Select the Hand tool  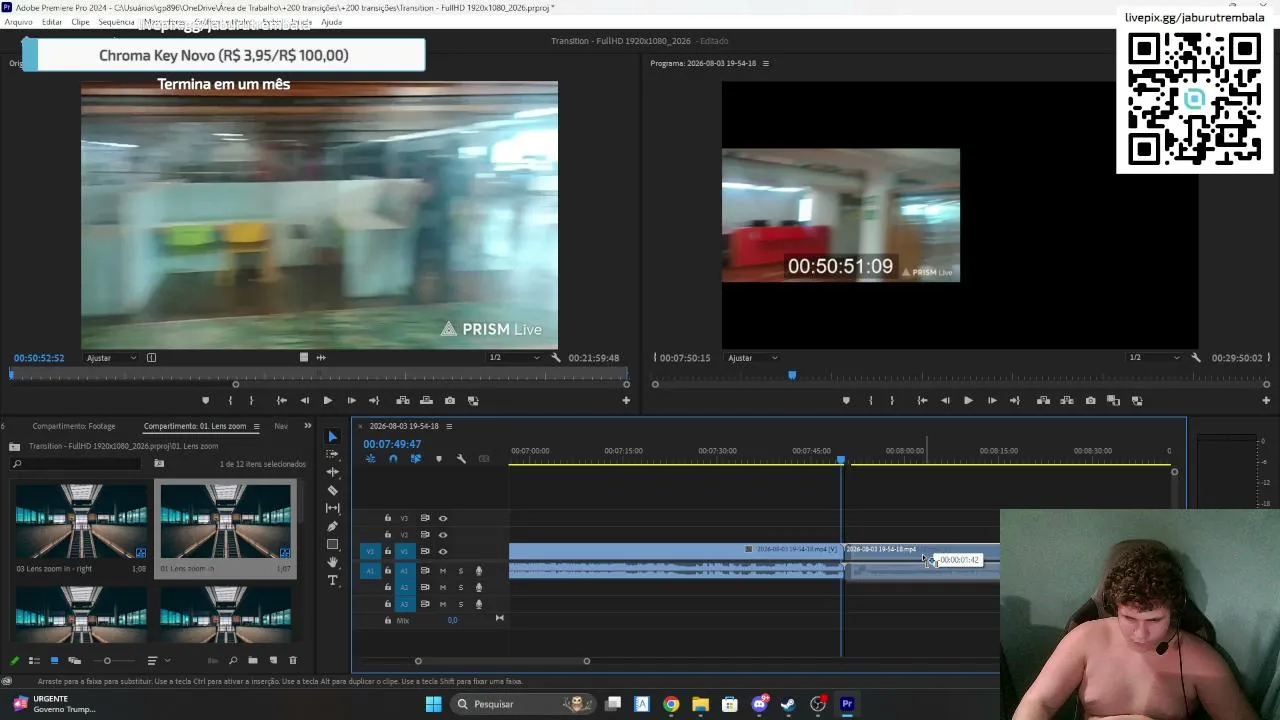(x=333, y=562)
